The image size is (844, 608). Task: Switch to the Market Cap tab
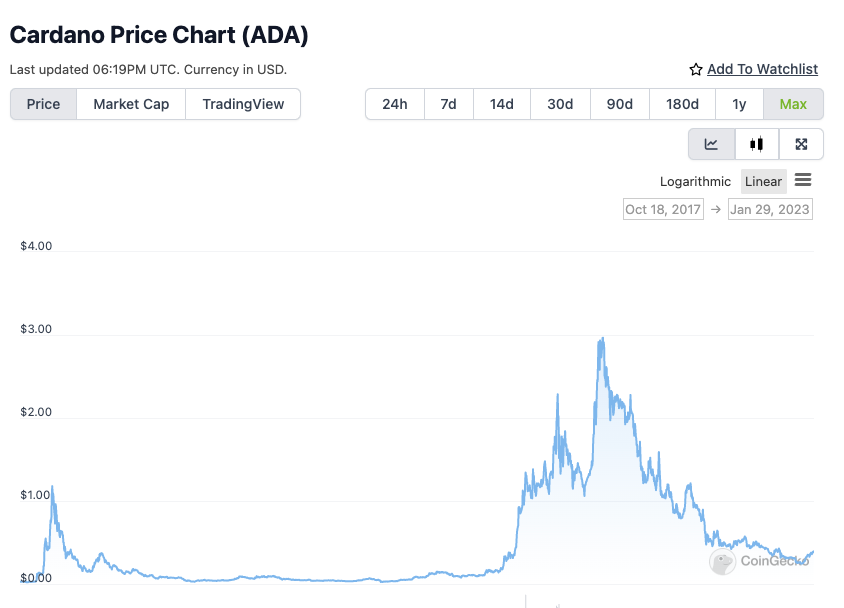click(131, 104)
